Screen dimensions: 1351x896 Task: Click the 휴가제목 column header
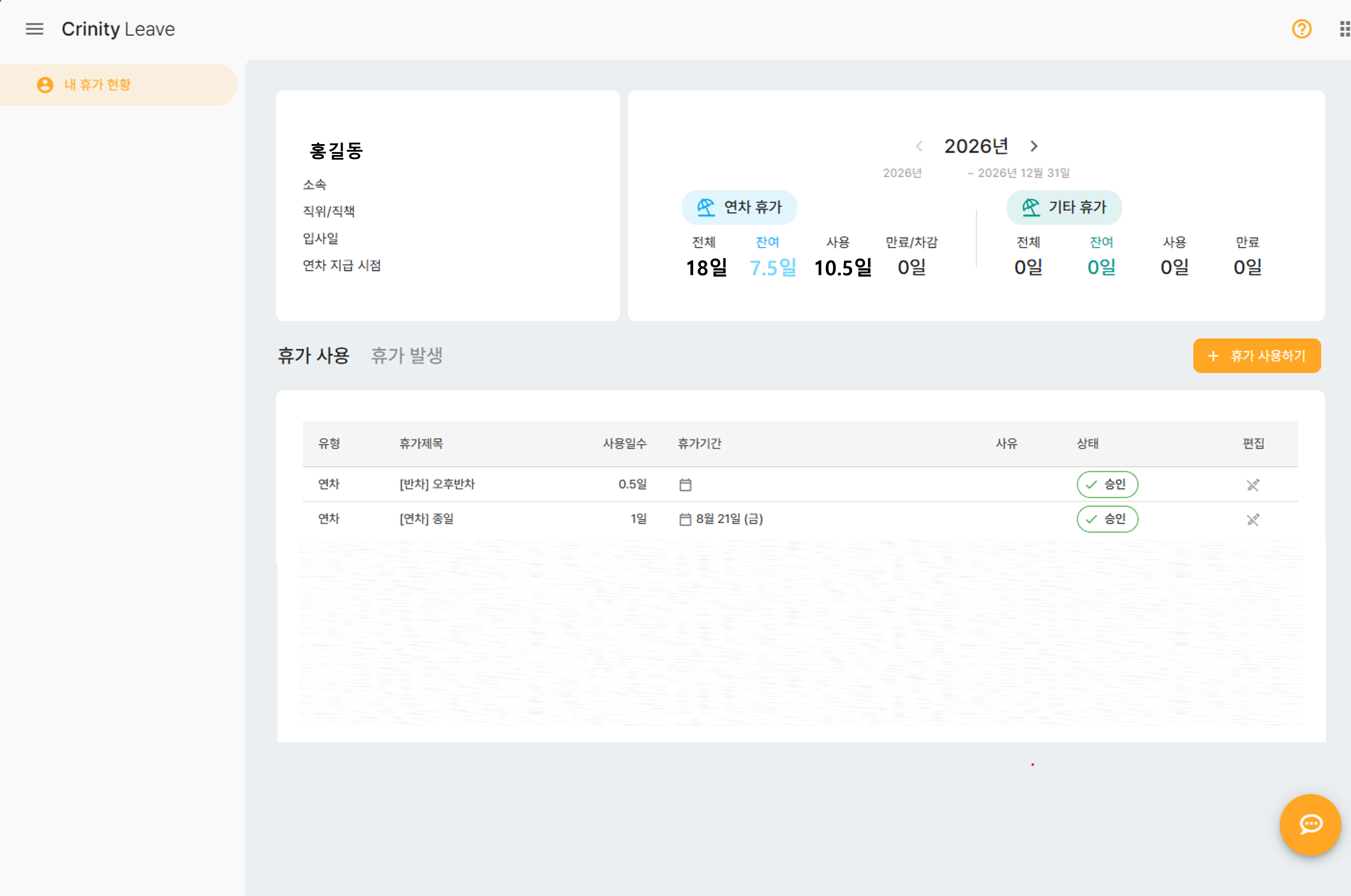pyautogui.click(x=421, y=443)
